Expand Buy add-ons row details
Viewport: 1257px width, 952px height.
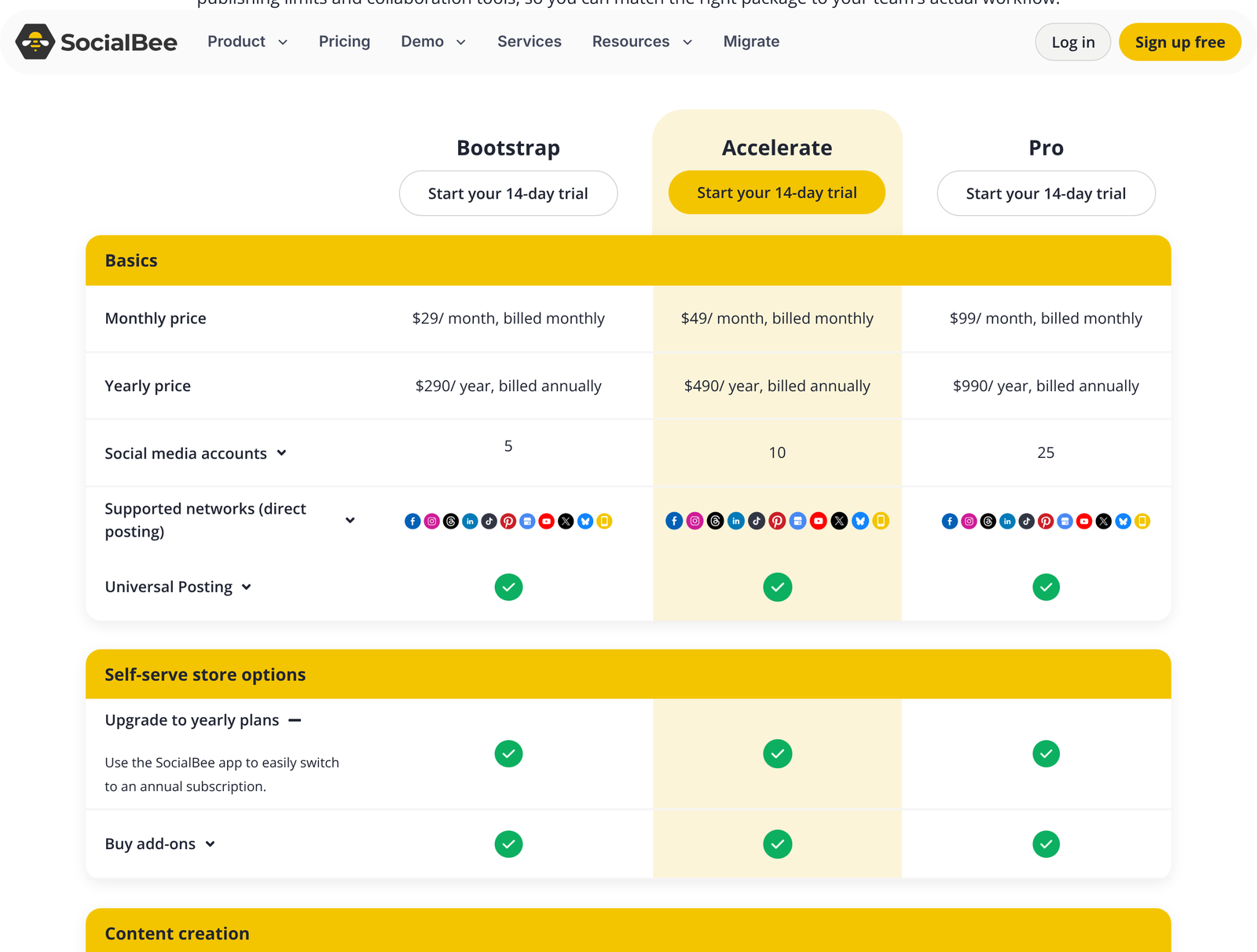(x=210, y=844)
